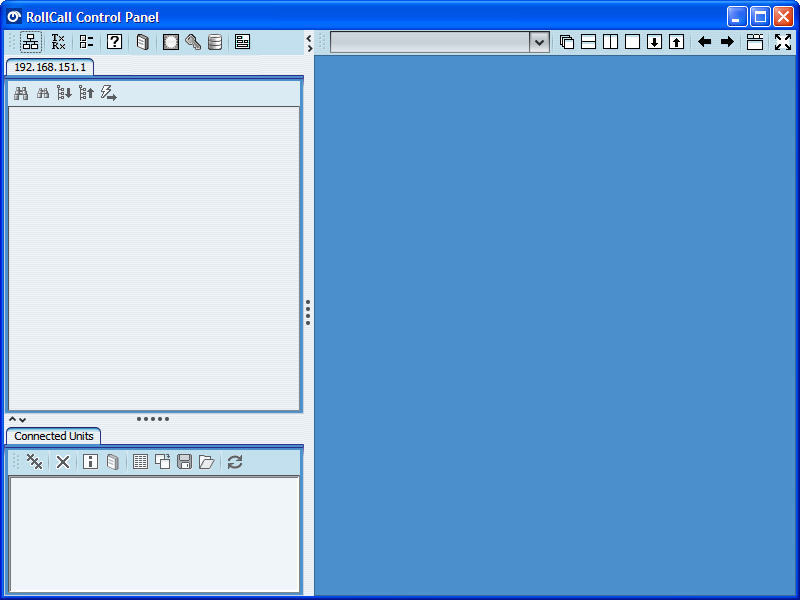Click the large binoculars find icon
Viewport: 800px width, 600px height.
(x=21, y=93)
